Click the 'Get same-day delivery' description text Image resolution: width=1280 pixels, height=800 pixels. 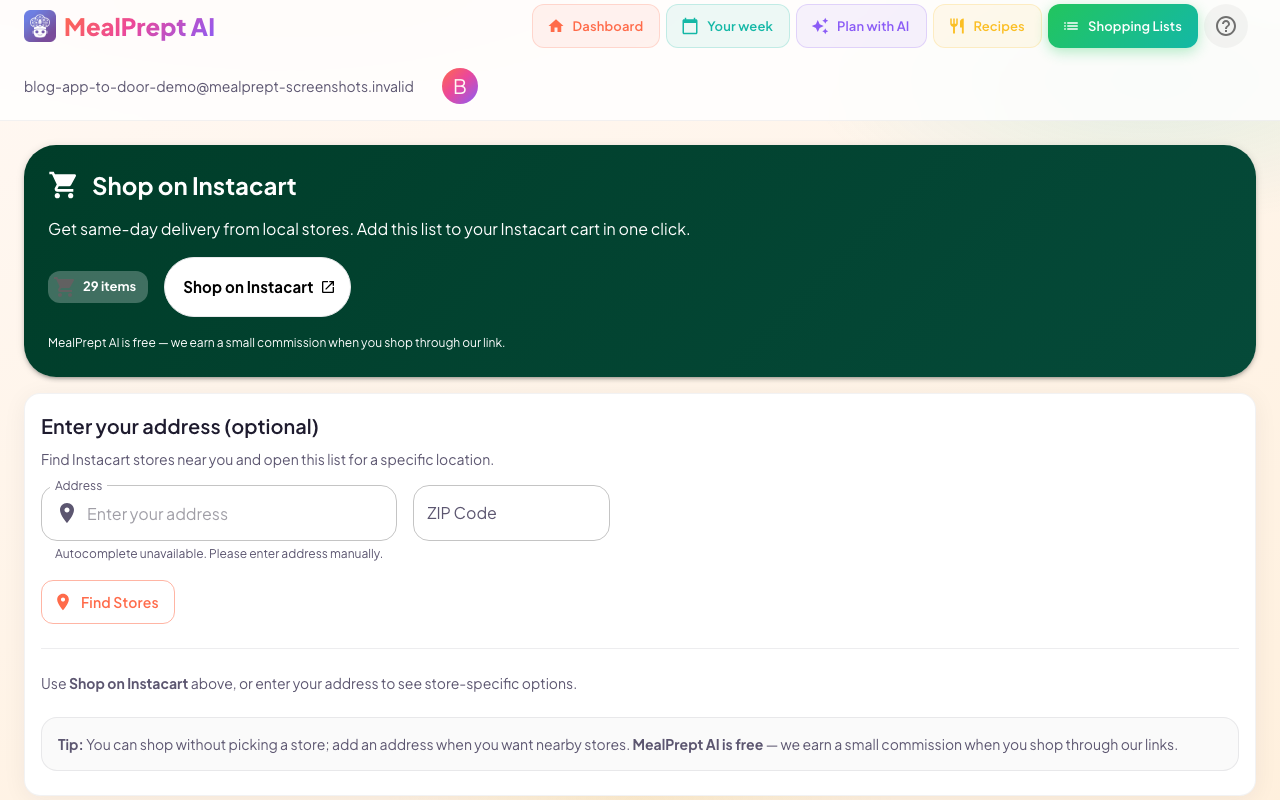(369, 229)
